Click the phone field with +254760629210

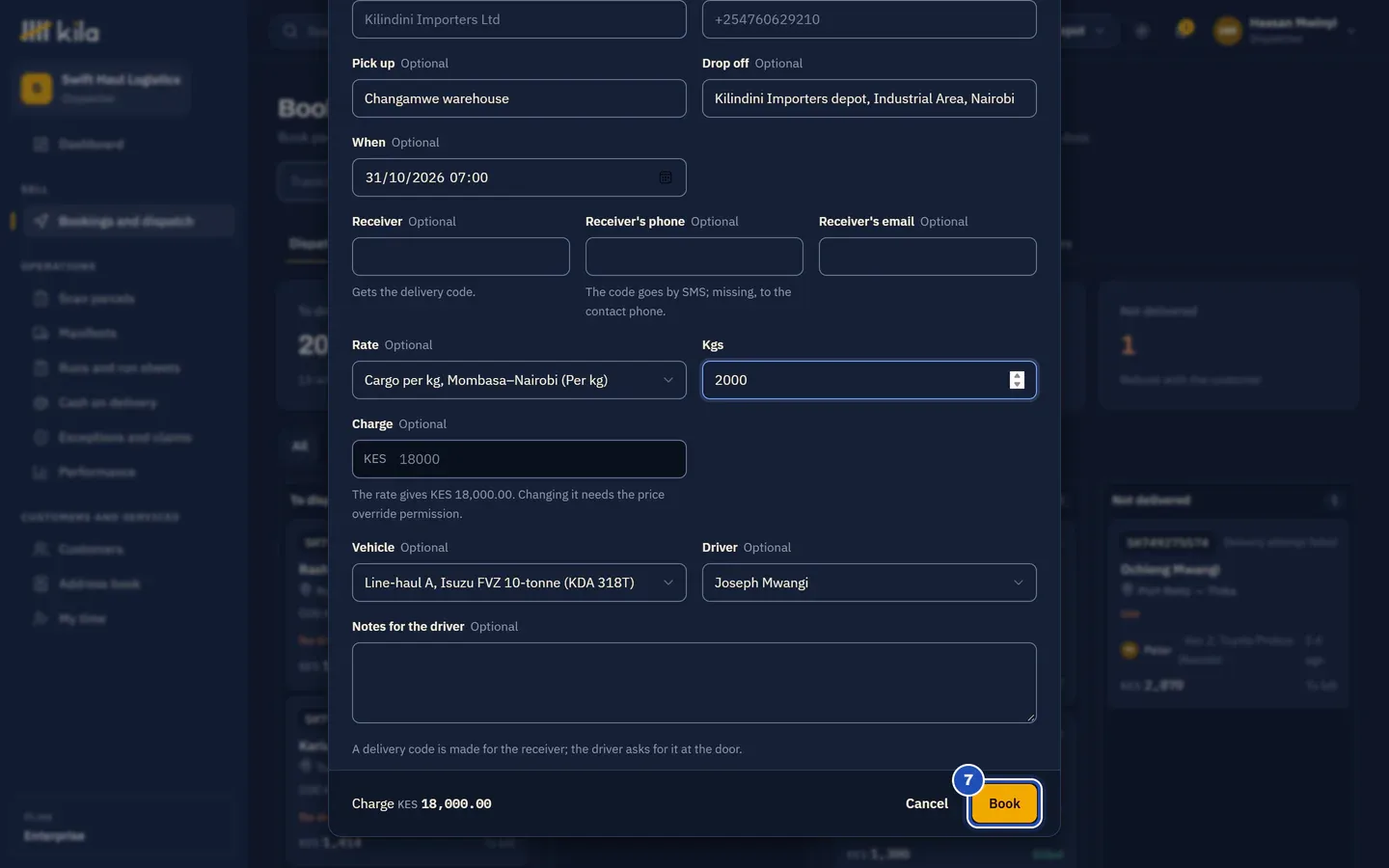tap(869, 19)
